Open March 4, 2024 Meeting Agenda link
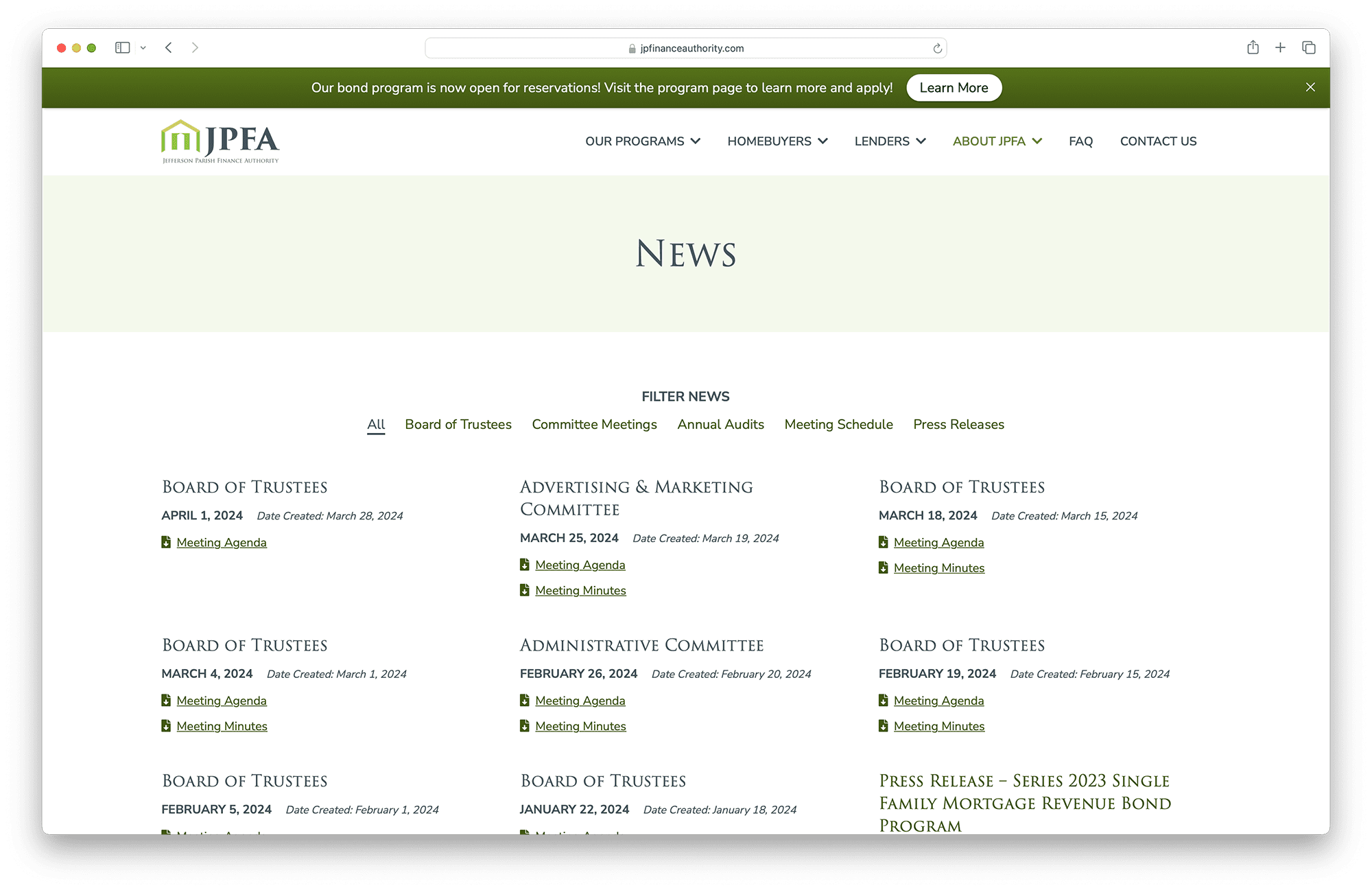Image resolution: width=1372 pixels, height=890 pixels. click(222, 701)
